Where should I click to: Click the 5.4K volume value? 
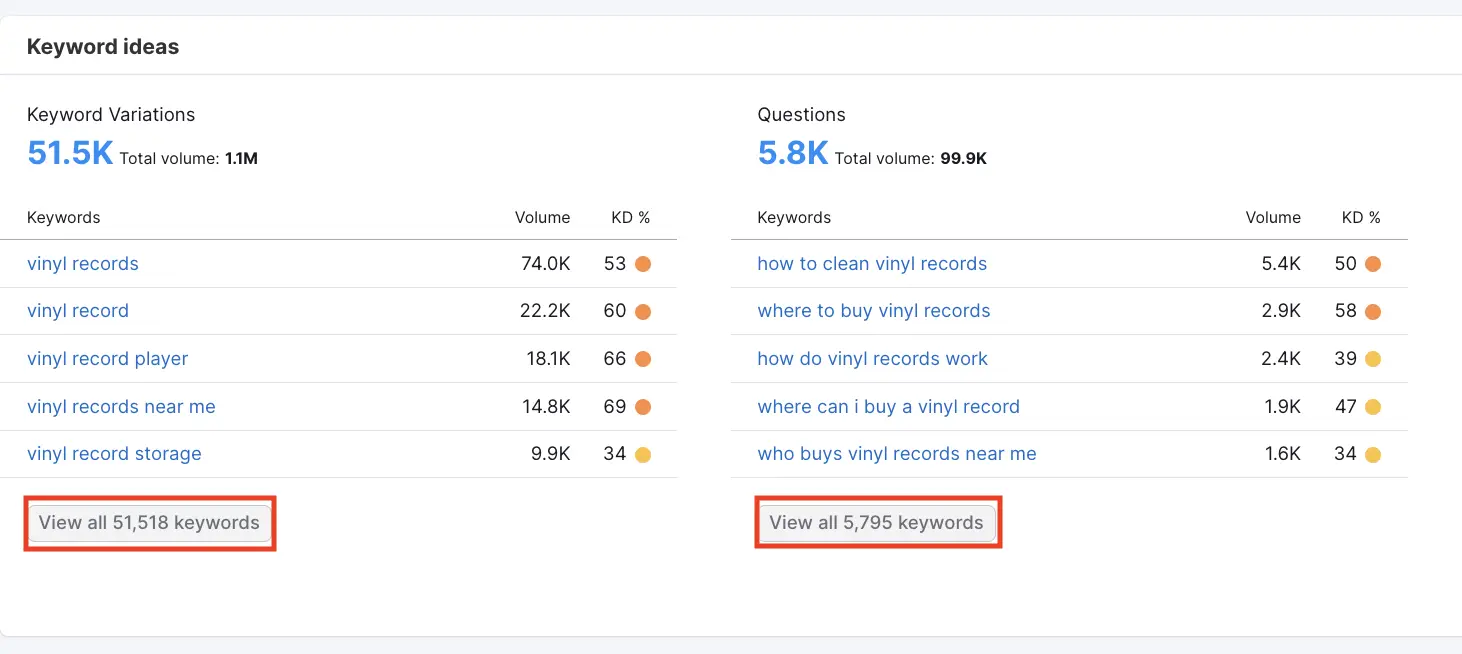1281,264
